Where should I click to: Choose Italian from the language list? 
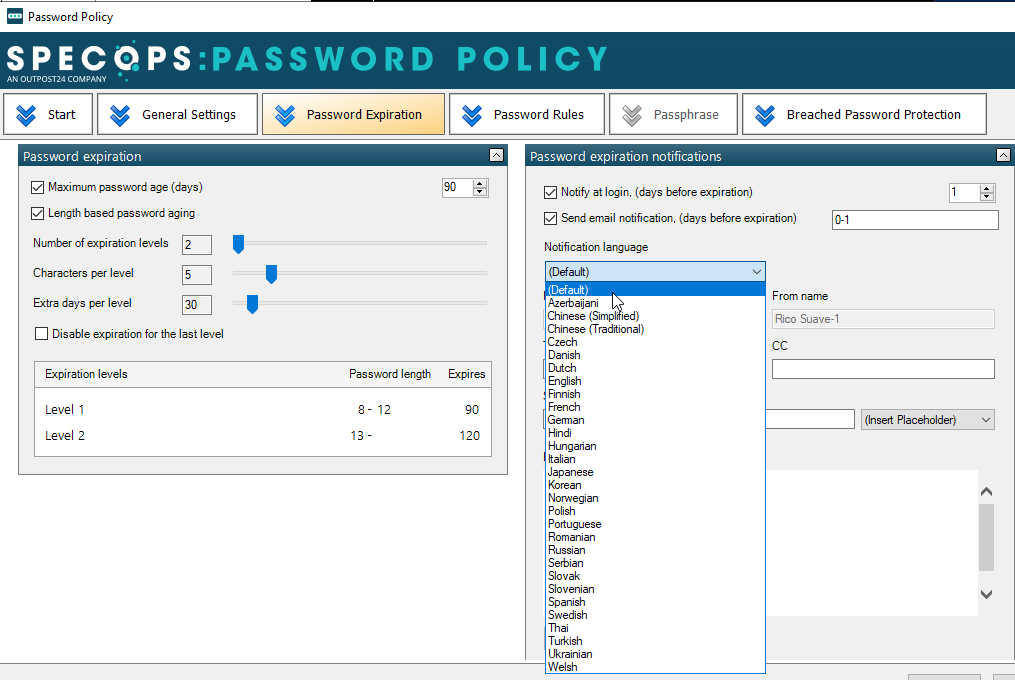655,459
